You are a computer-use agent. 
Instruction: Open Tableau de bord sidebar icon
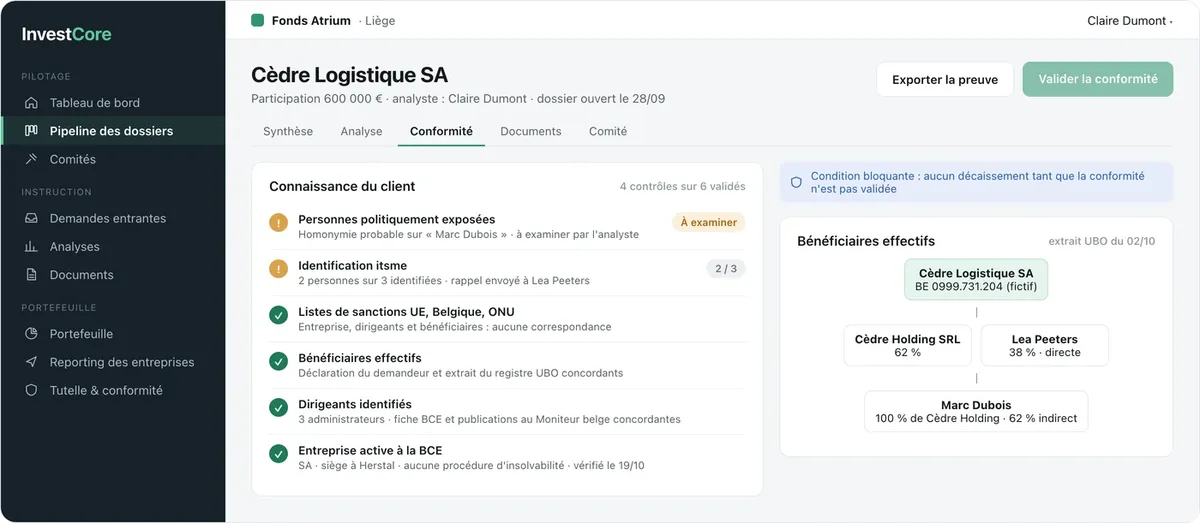click(31, 103)
